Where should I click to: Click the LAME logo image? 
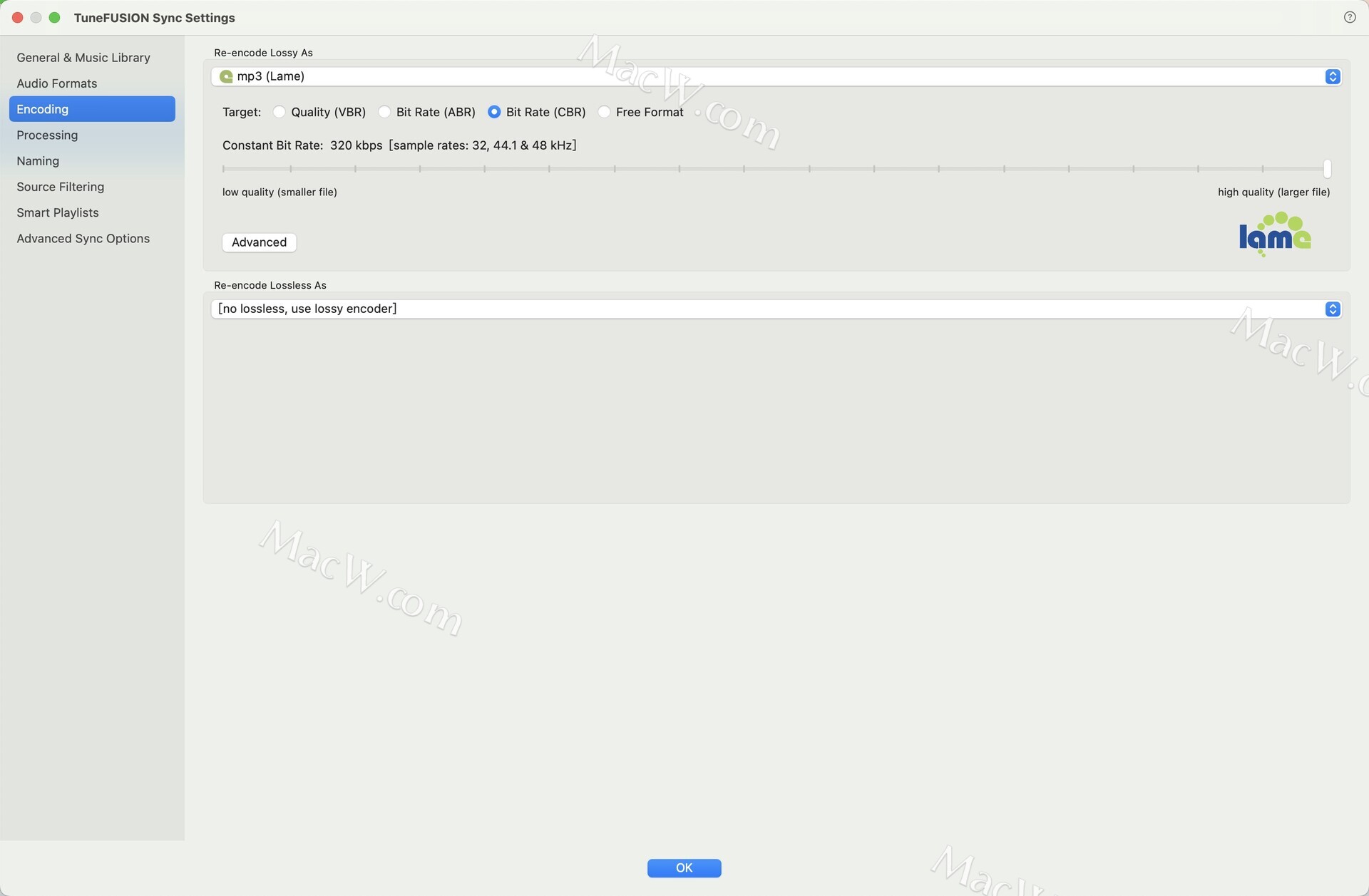coord(1275,234)
